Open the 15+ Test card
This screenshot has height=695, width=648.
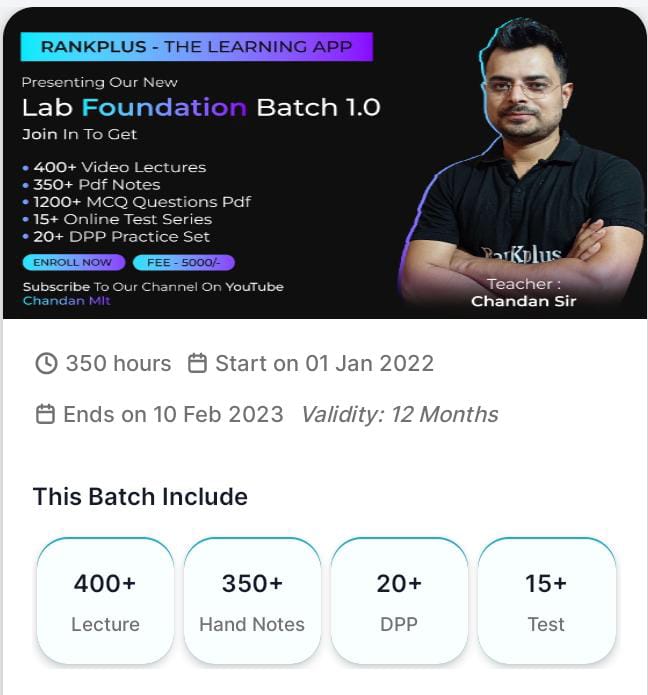(546, 601)
